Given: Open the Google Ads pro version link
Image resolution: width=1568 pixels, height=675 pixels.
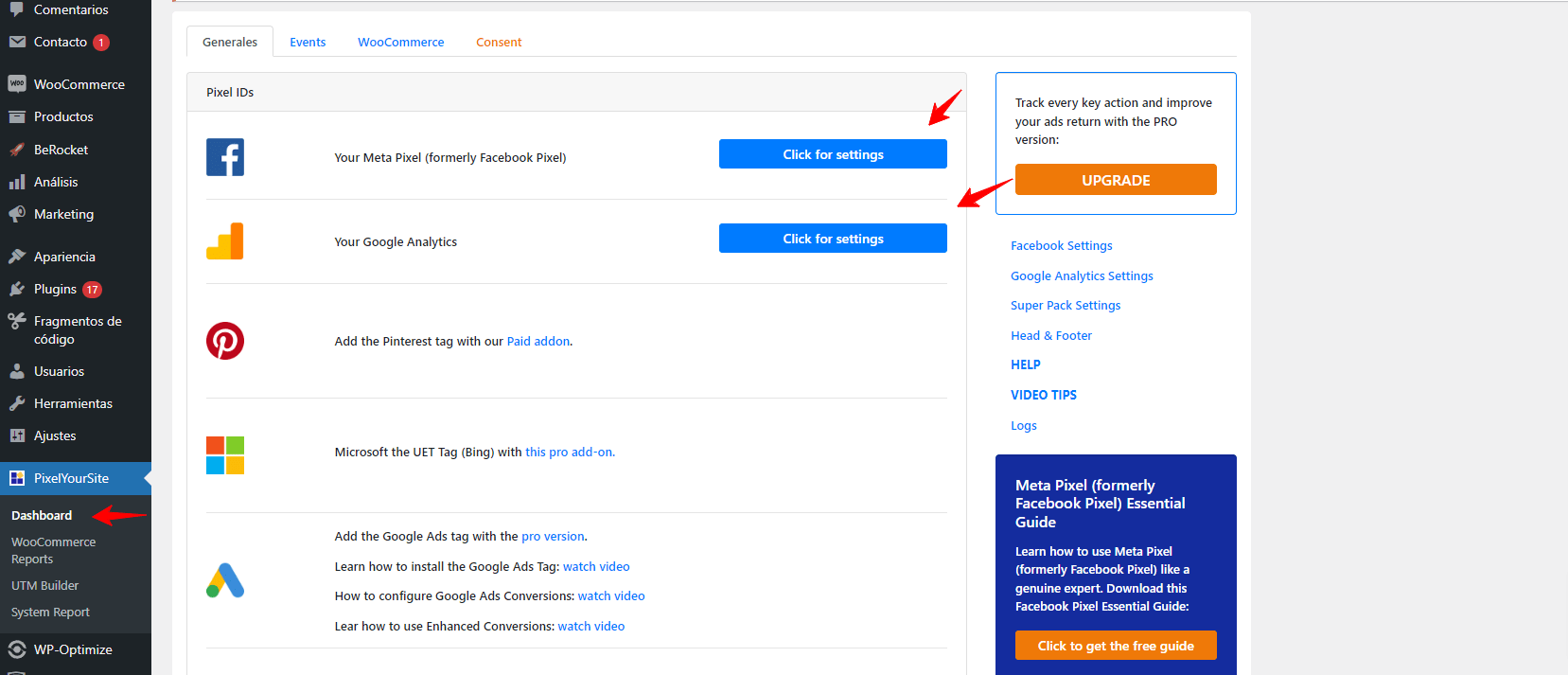Looking at the screenshot, I should tap(553, 536).
